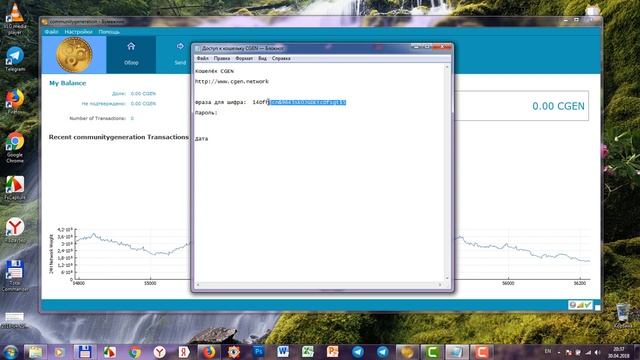Open the Send tab in wallet

(x=180, y=54)
